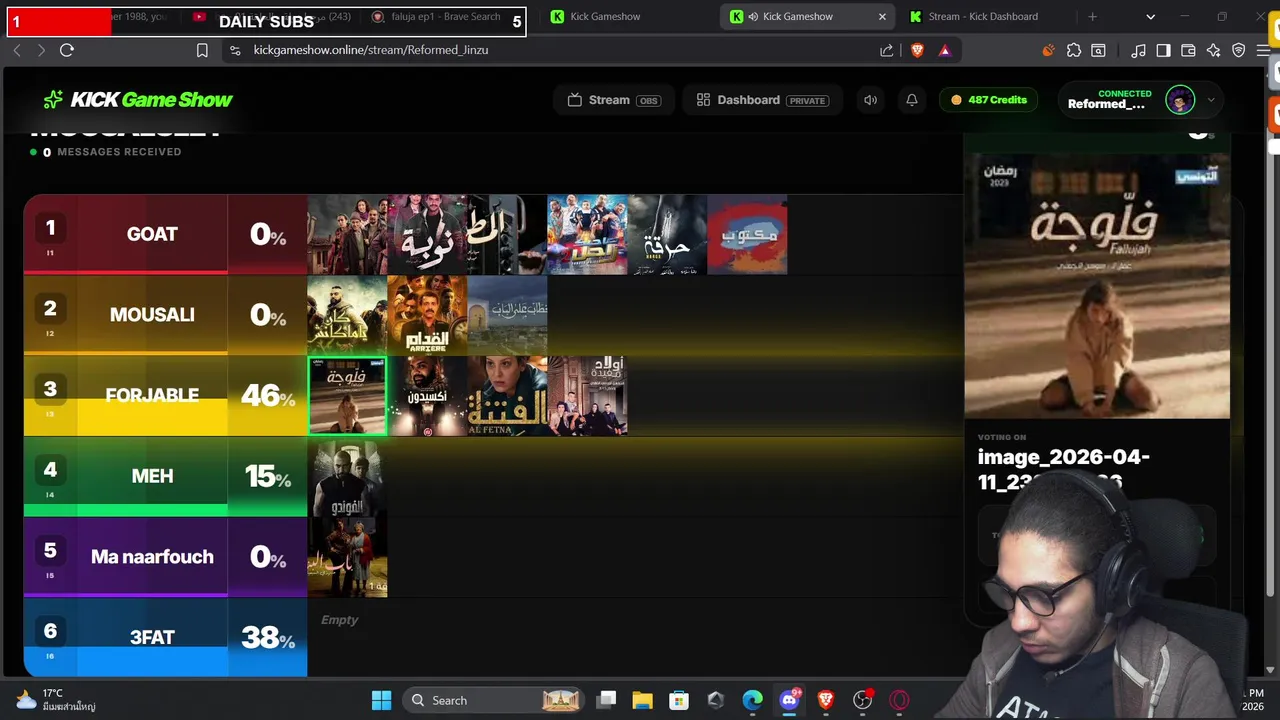Click the Empty placeholder in 3FAT row
Viewport: 1280px width, 720px height.
pyautogui.click(x=339, y=620)
